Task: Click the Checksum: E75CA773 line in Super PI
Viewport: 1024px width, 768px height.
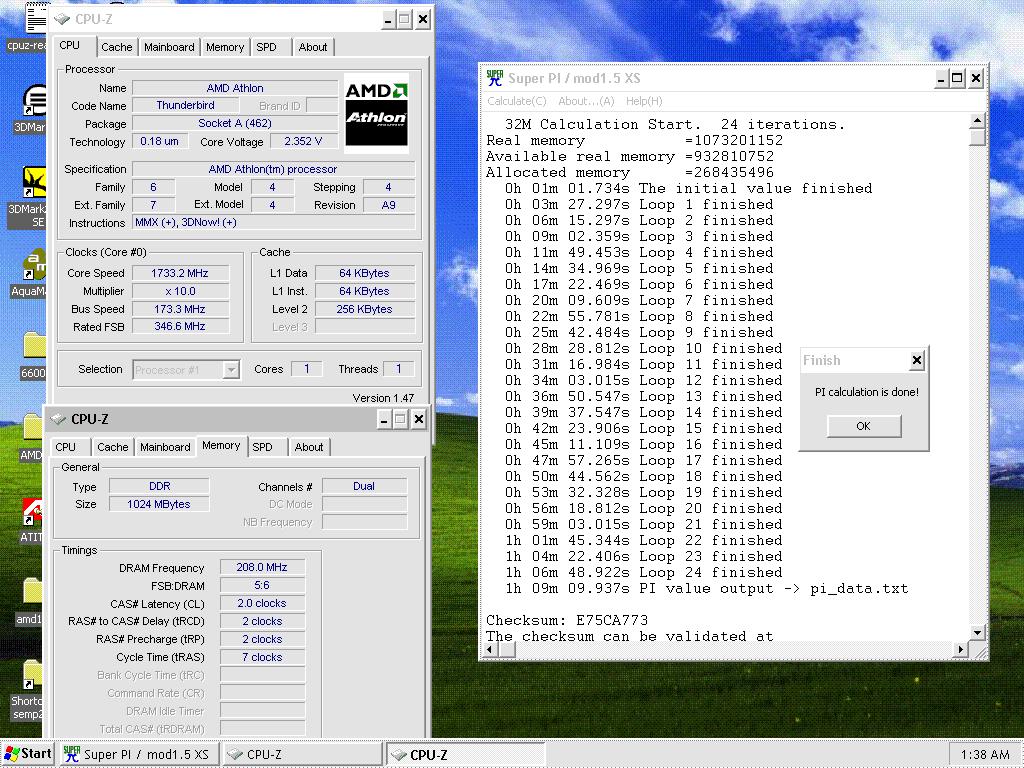Action: pyautogui.click(x=567, y=620)
